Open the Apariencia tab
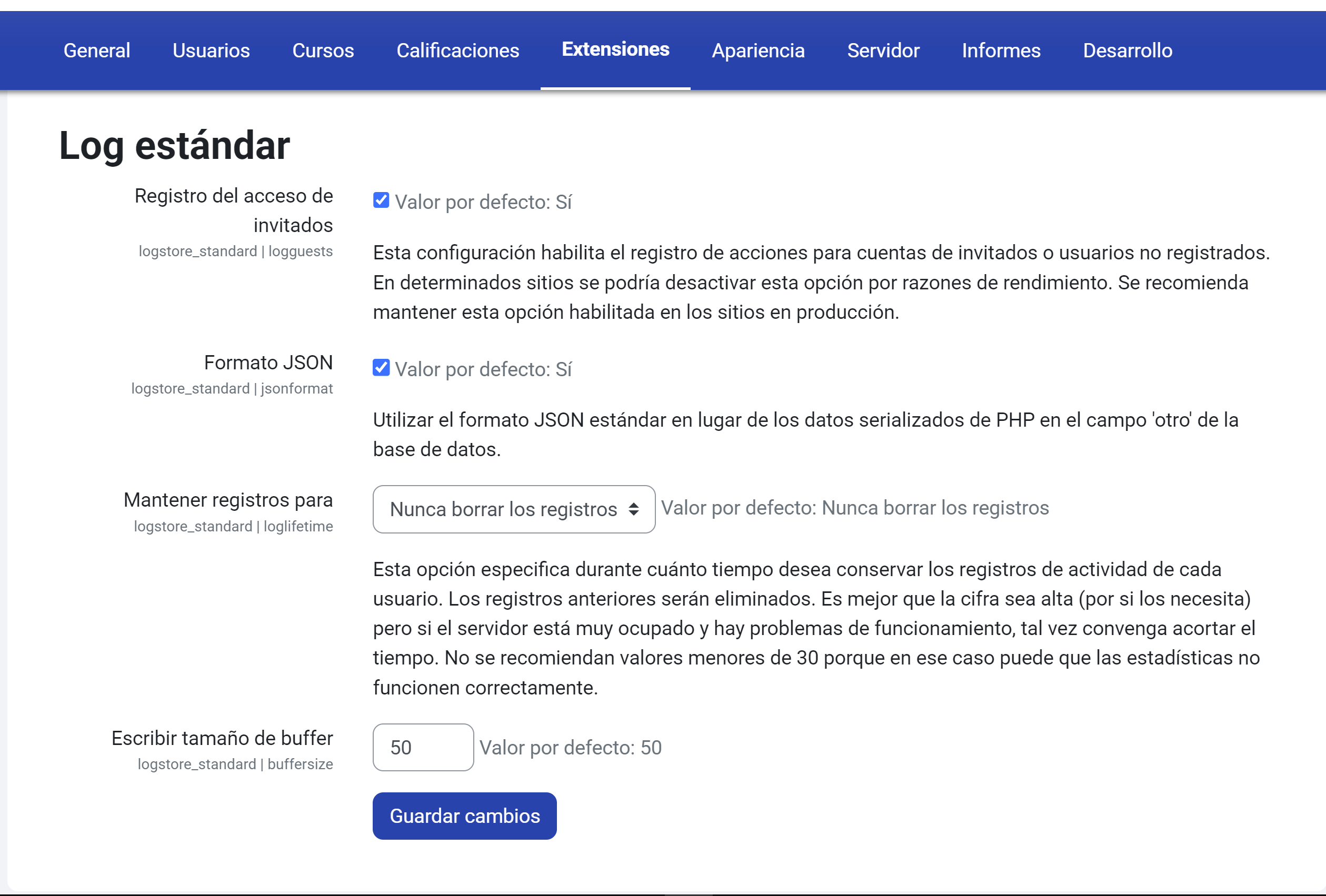This screenshot has height=896, width=1326. tap(757, 50)
